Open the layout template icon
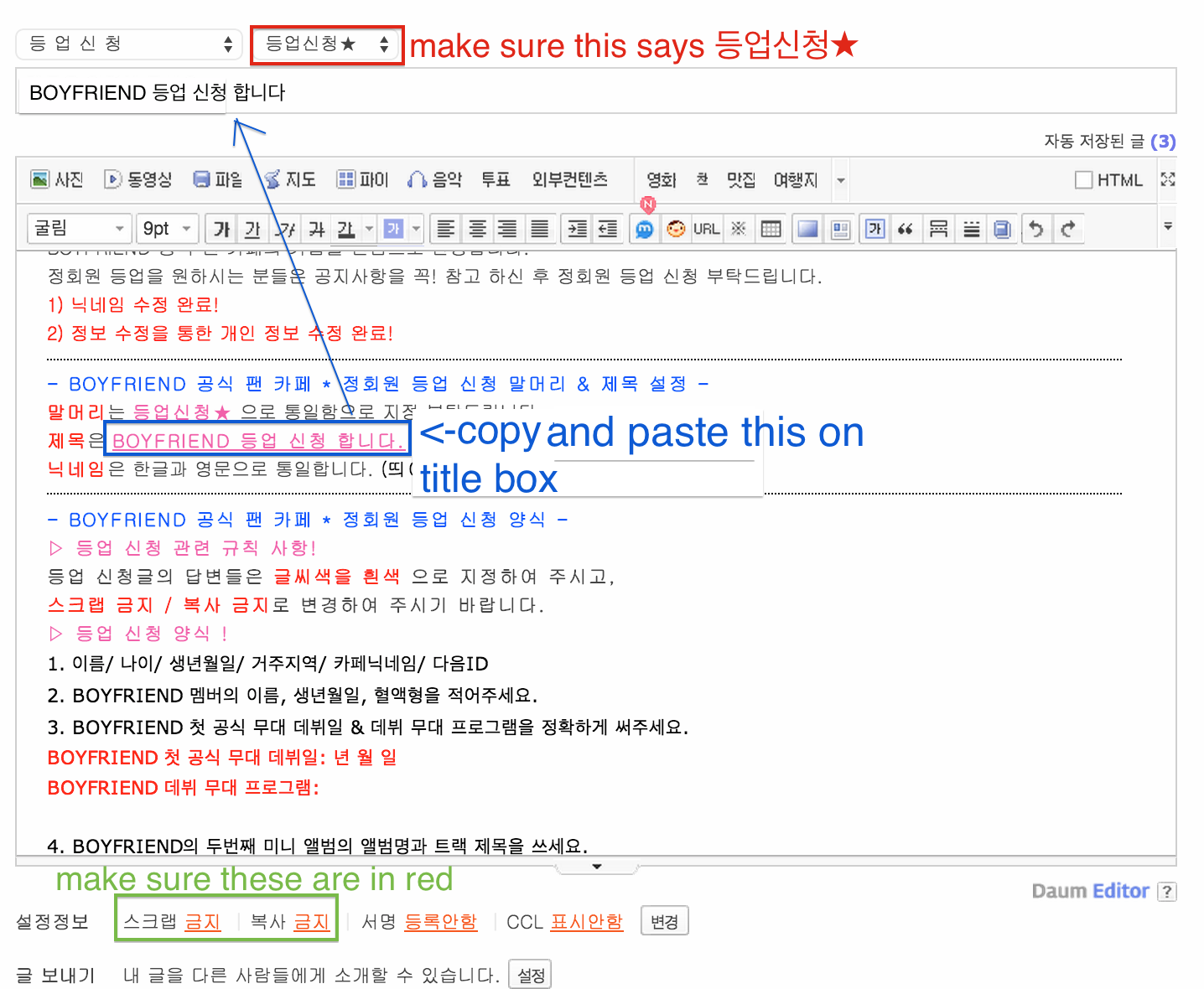The image size is (1204, 989). pyautogui.click(x=839, y=229)
